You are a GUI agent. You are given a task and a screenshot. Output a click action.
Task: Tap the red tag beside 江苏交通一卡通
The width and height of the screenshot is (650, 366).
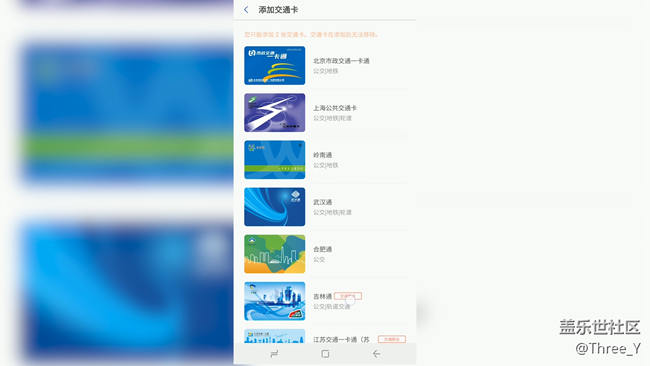(x=392, y=339)
